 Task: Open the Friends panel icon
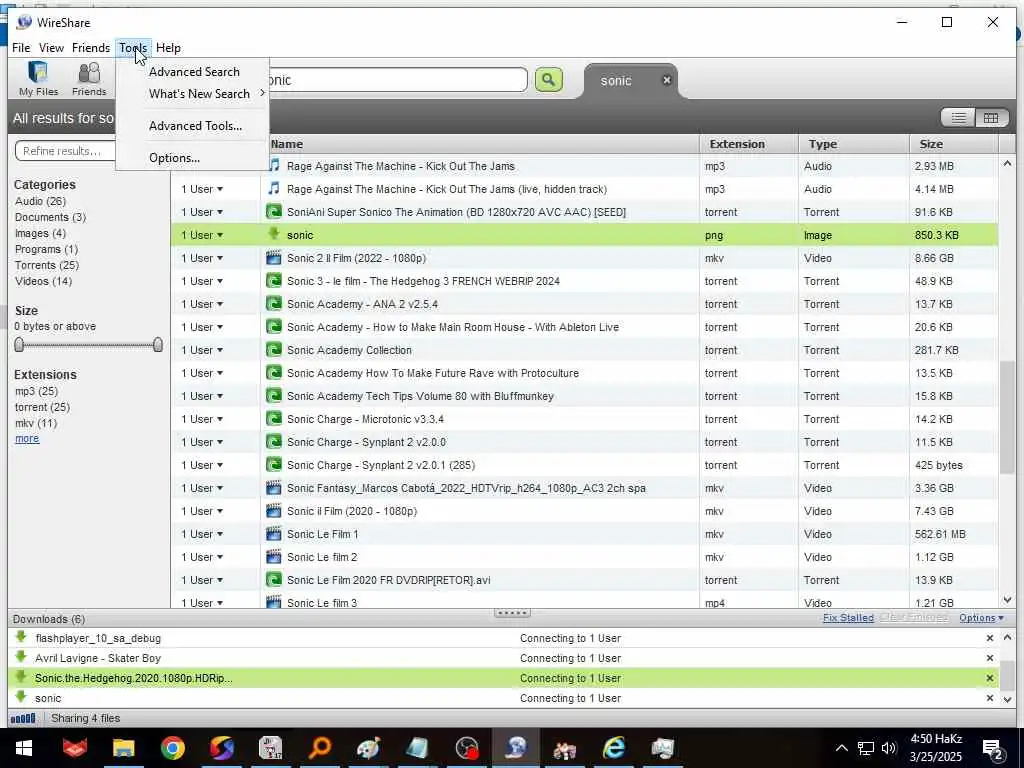pos(89,78)
